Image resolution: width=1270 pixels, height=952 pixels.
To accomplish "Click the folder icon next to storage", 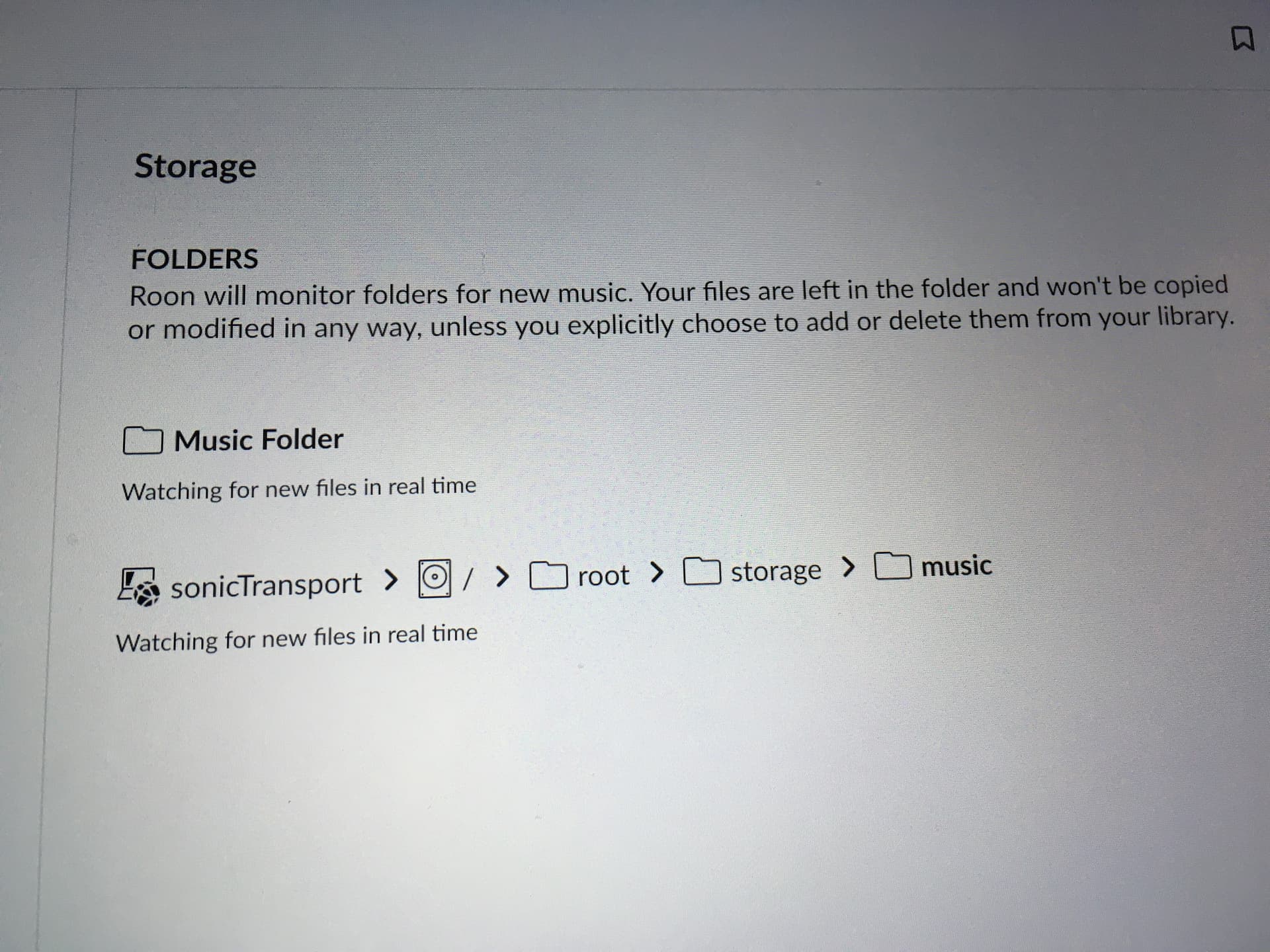I will [702, 571].
